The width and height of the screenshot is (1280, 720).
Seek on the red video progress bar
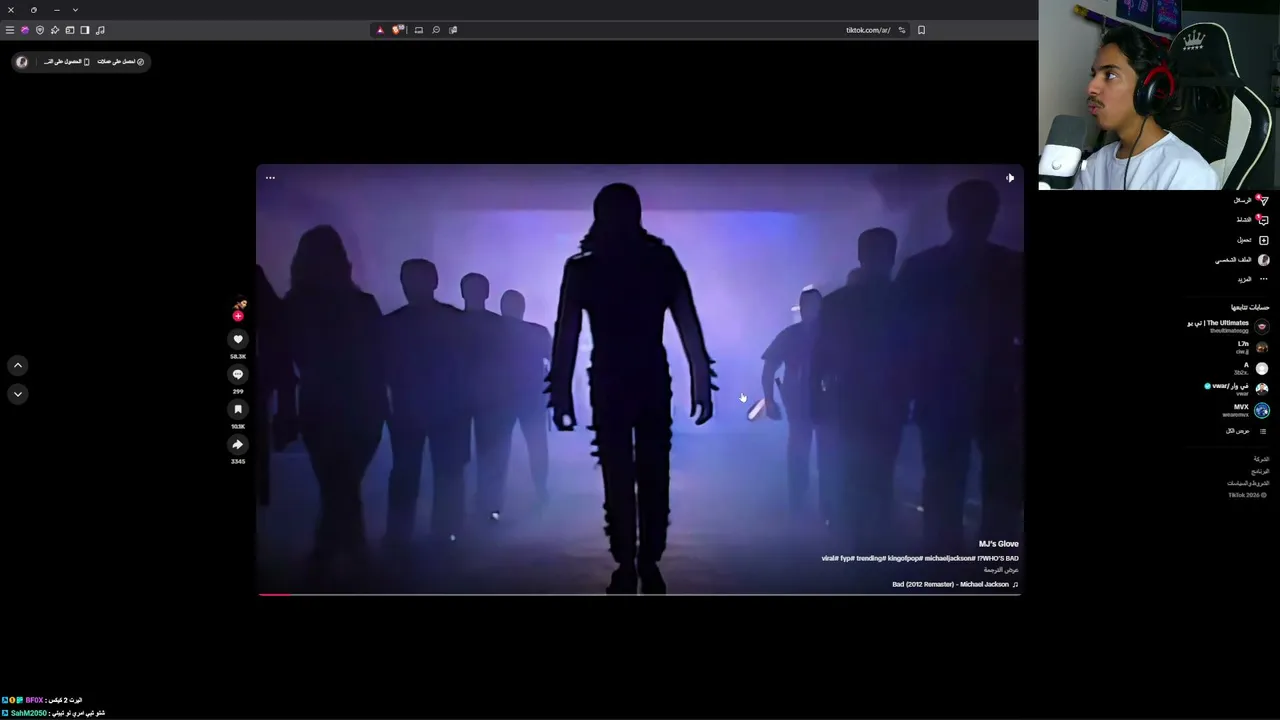pyautogui.click(x=639, y=595)
